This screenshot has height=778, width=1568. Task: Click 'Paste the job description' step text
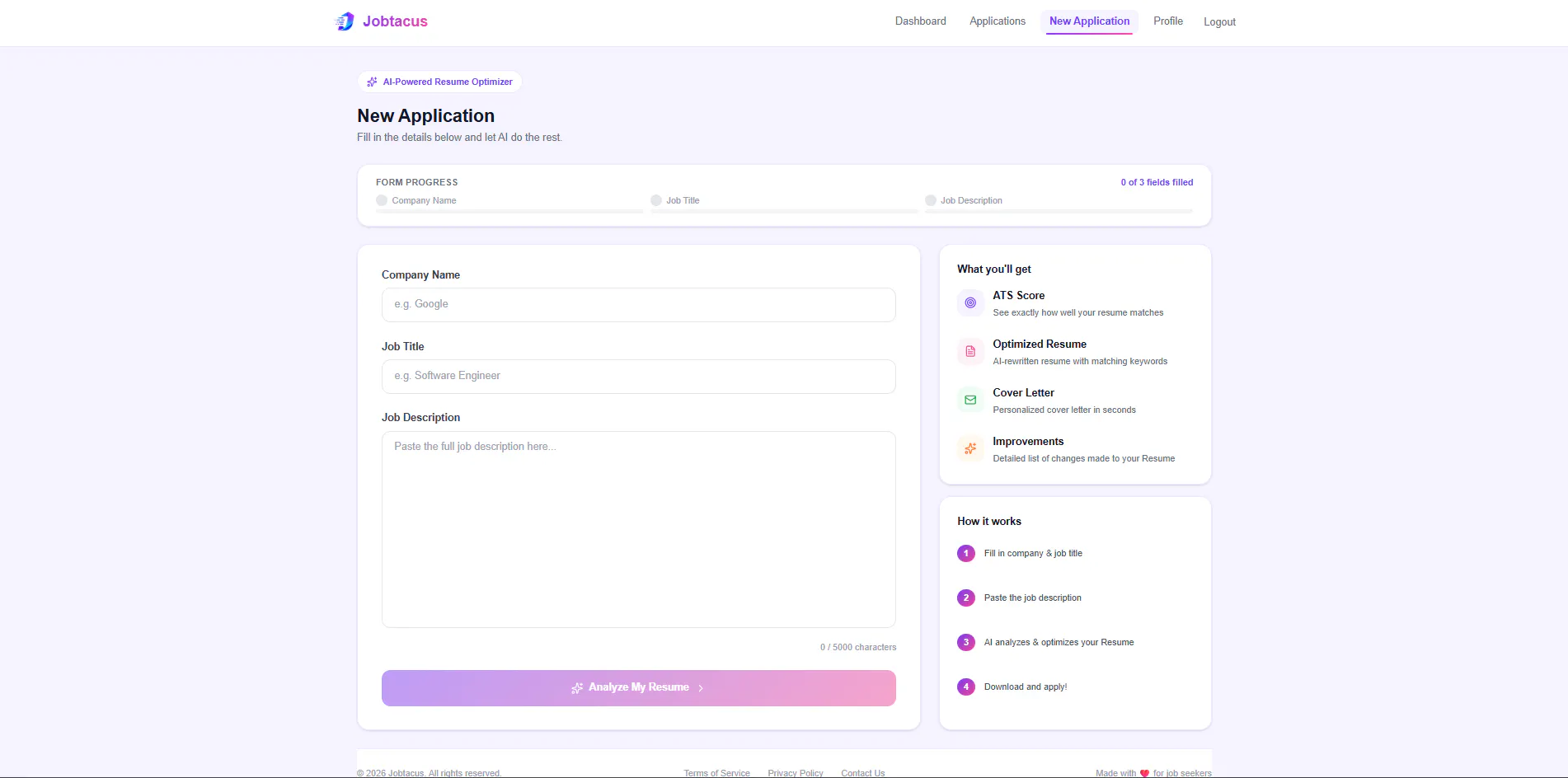[1032, 598]
